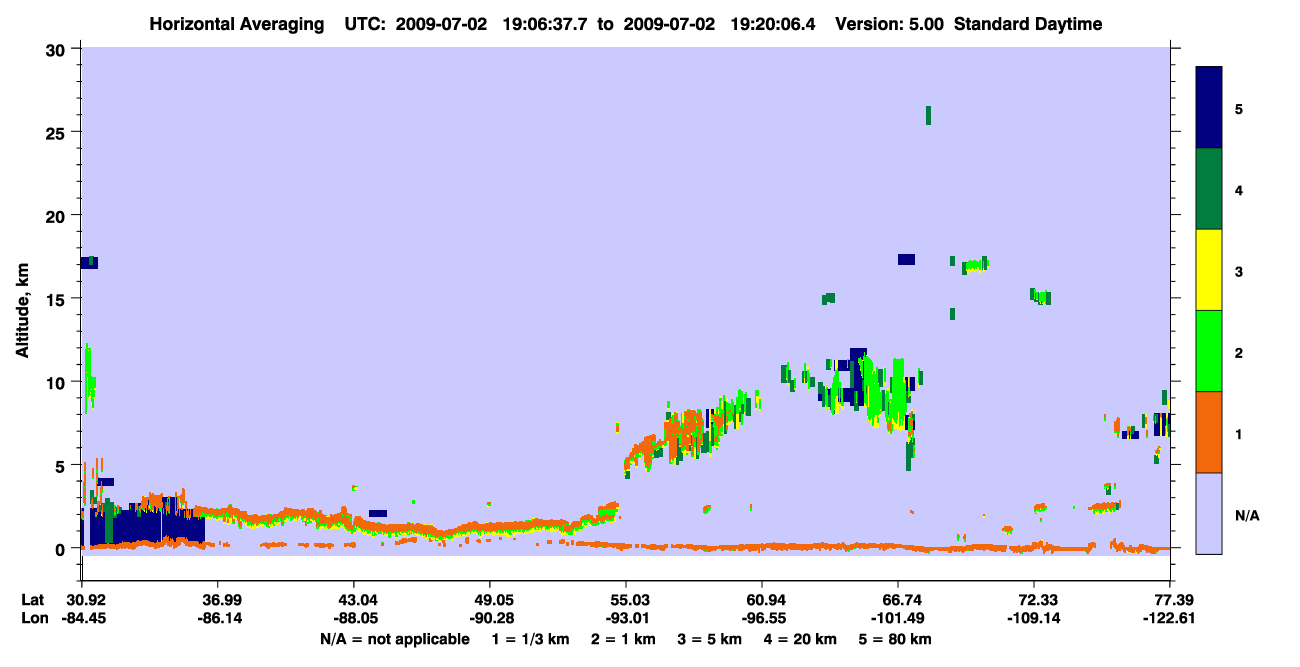Click longitude value -109.14
This screenshot has width=1300, height=667.
(x=1034, y=618)
